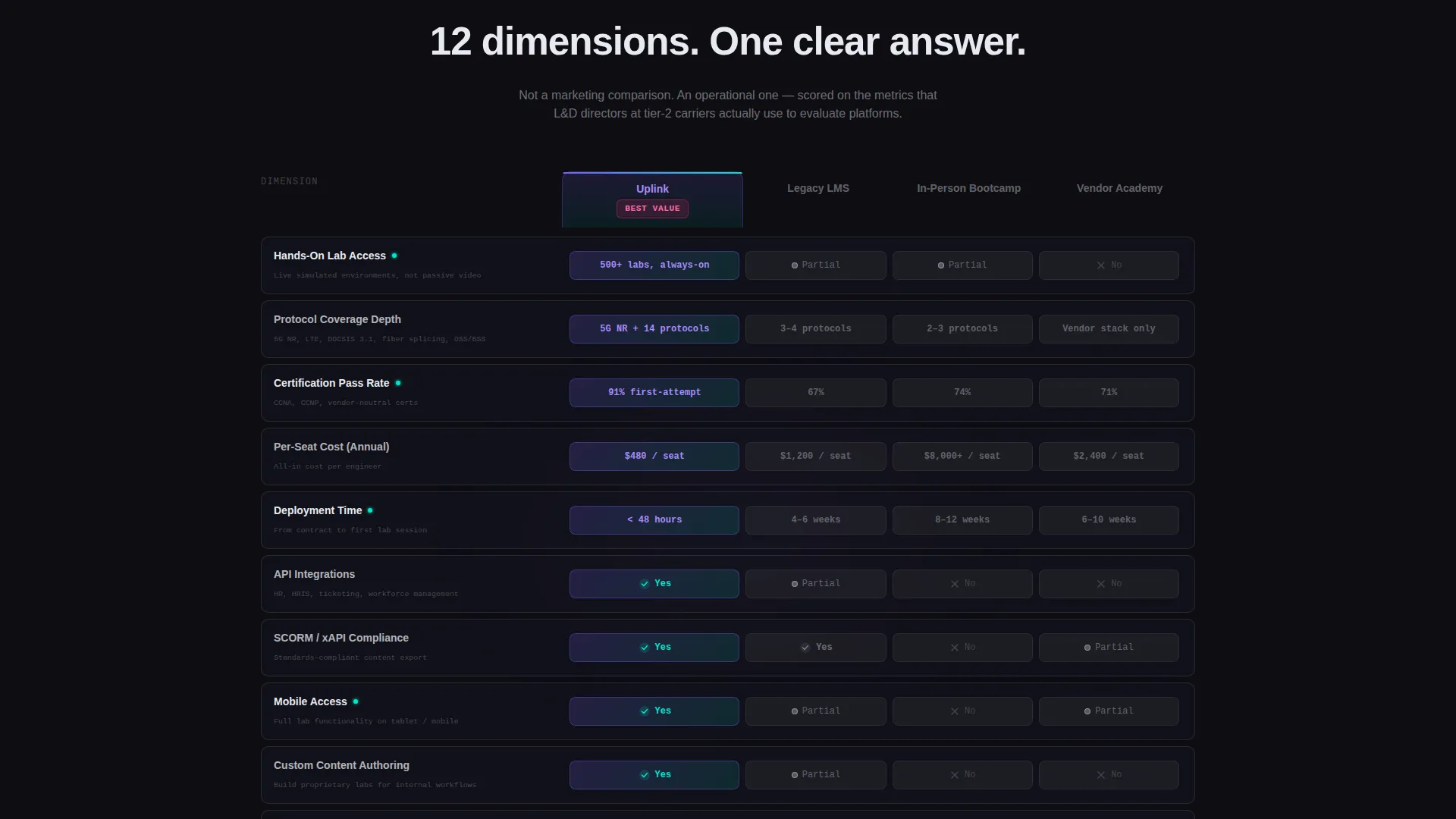This screenshot has width=1456, height=819.
Task: Click the '$1,200 / seat' cell
Action: pos(816,457)
